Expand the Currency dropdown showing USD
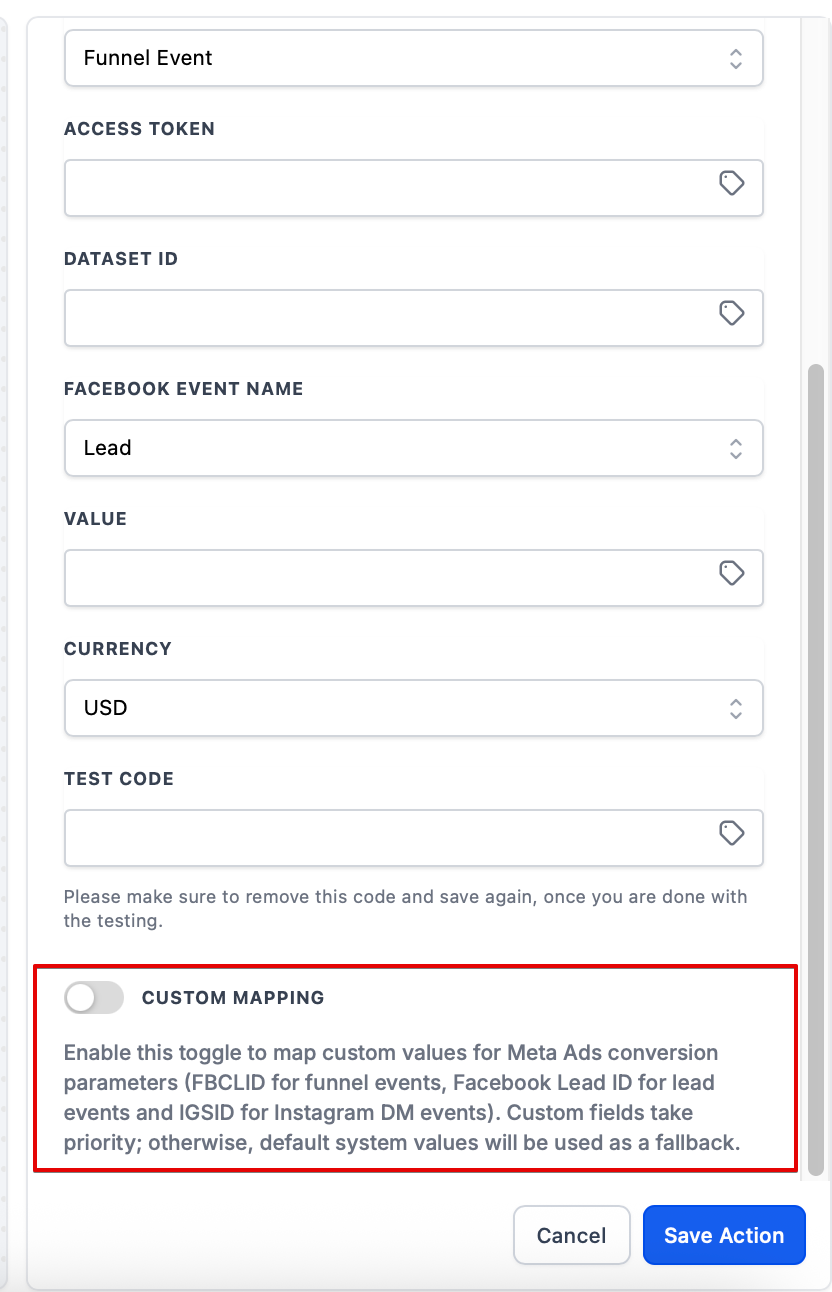Viewport: 832px width, 1292px height. coord(413,708)
